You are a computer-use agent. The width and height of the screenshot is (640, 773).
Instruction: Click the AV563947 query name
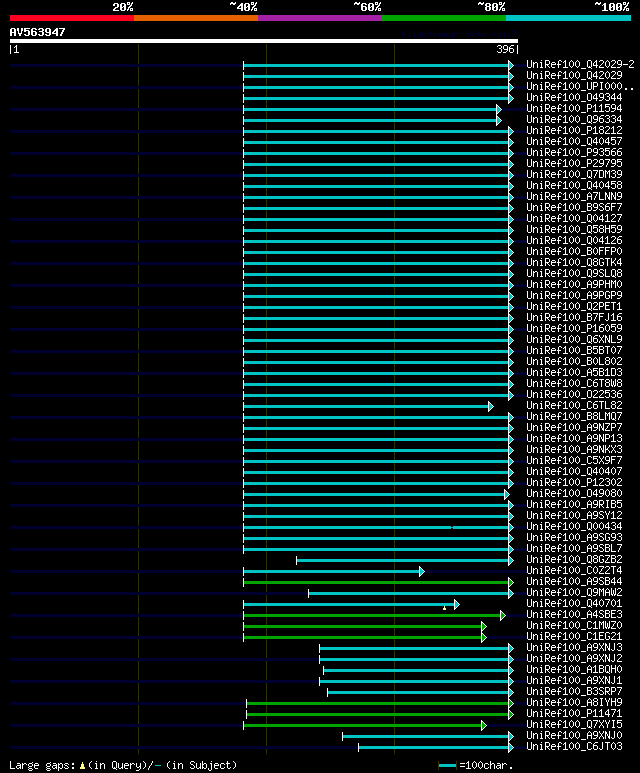click(x=37, y=32)
